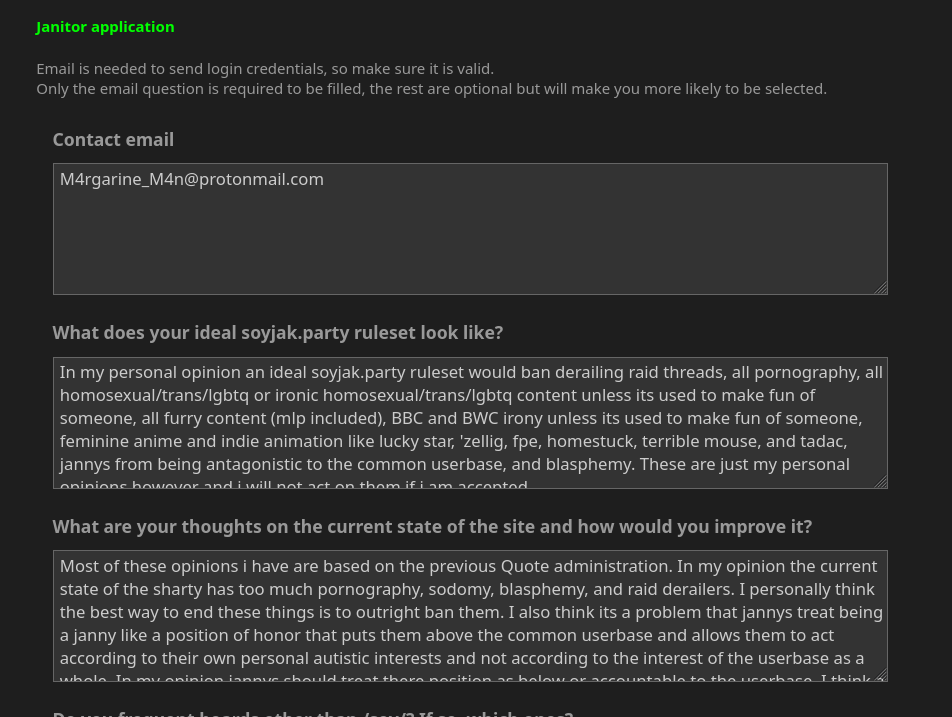Place cursor on line starting "feminine anime and indie"
Image resolution: width=952 pixels, height=717 pixels.
pos(453,441)
